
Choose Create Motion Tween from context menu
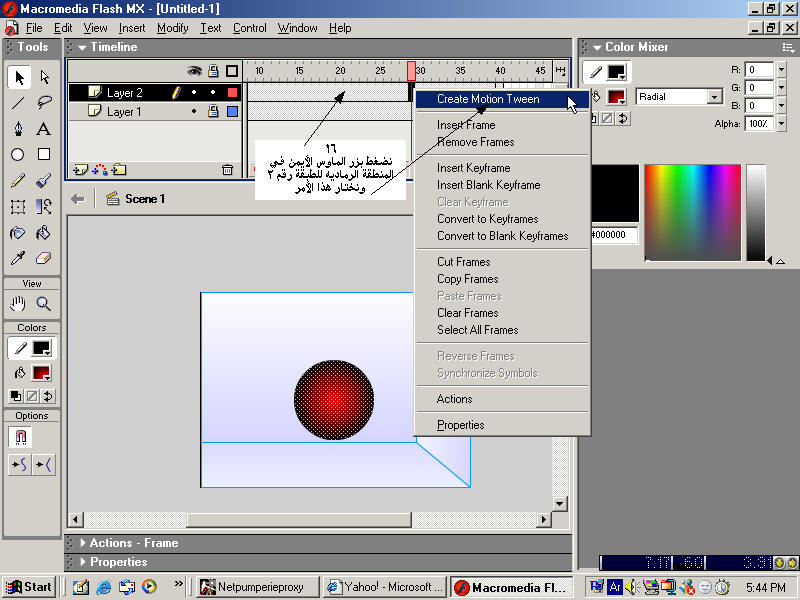pos(503,99)
